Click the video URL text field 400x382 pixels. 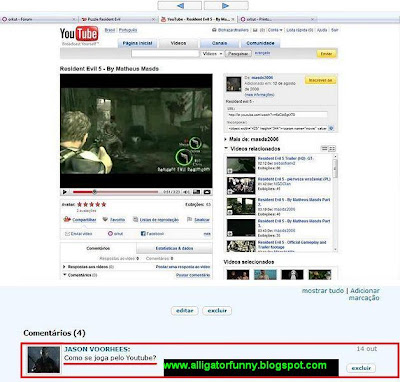point(277,115)
